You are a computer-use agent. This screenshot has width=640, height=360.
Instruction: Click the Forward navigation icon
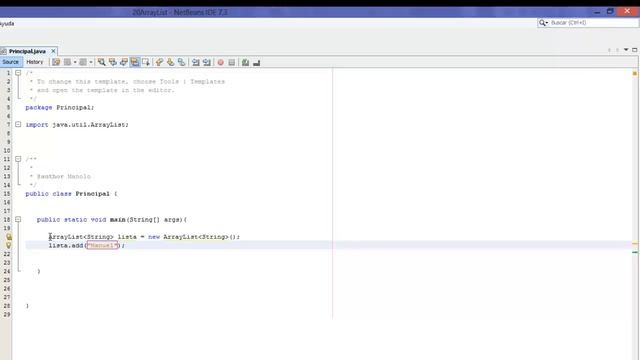(x=83, y=62)
